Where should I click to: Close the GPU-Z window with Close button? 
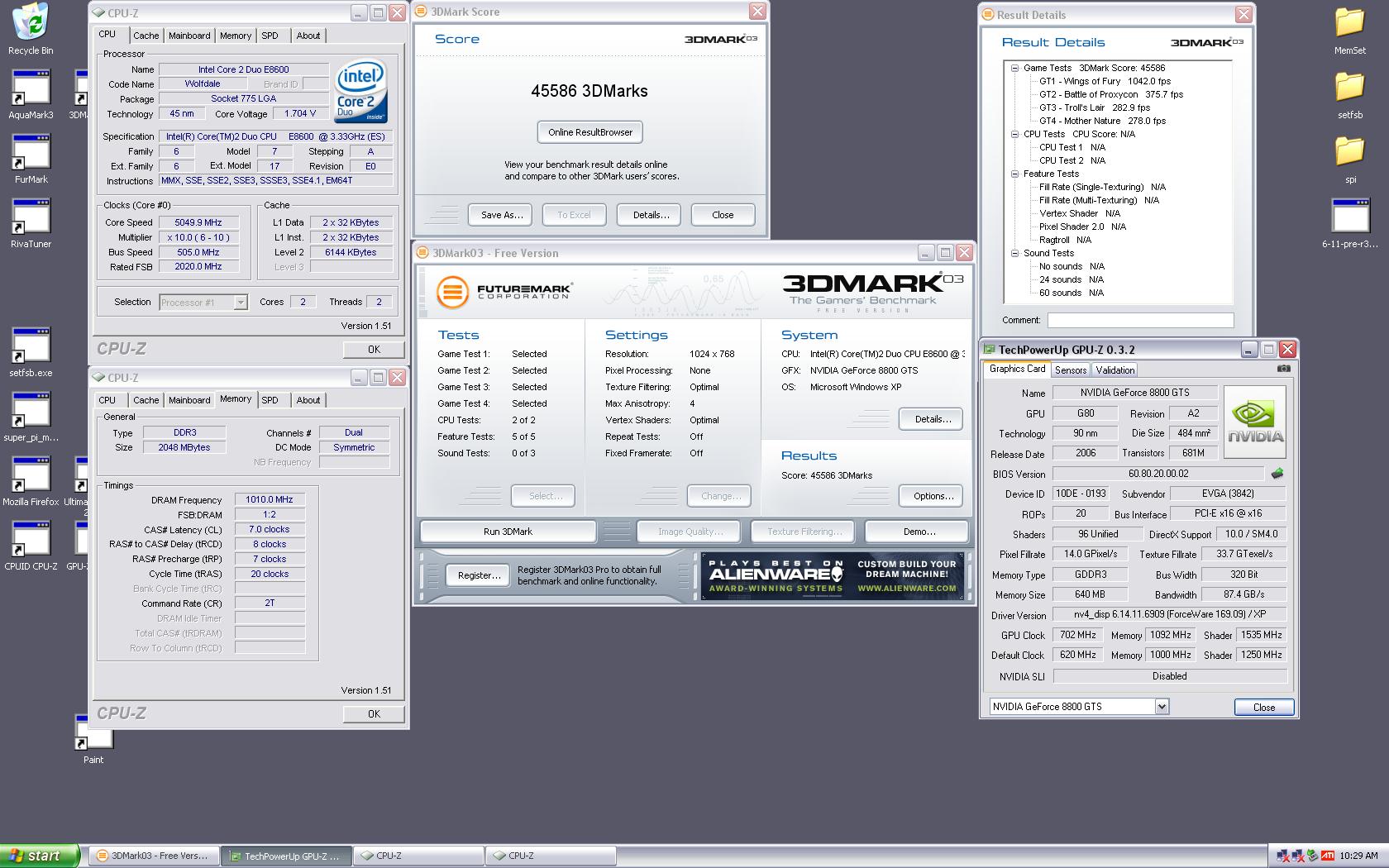(1264, 708)
